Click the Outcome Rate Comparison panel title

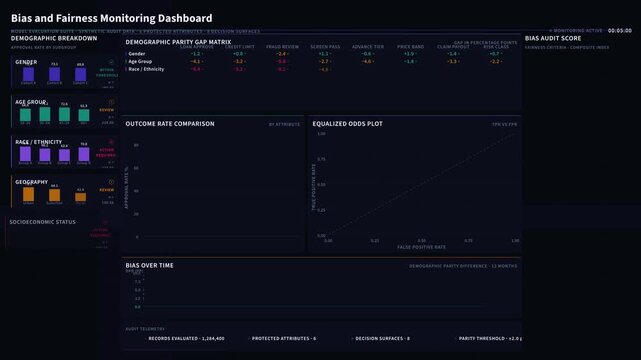pyautogui.click(x=170, y=124)
